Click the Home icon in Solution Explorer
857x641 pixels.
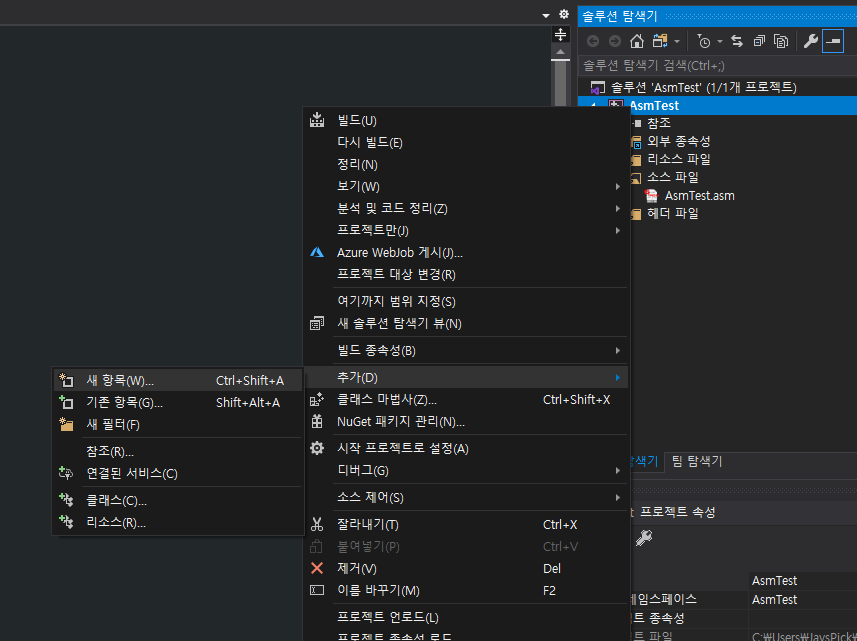(x=638, y=41)
